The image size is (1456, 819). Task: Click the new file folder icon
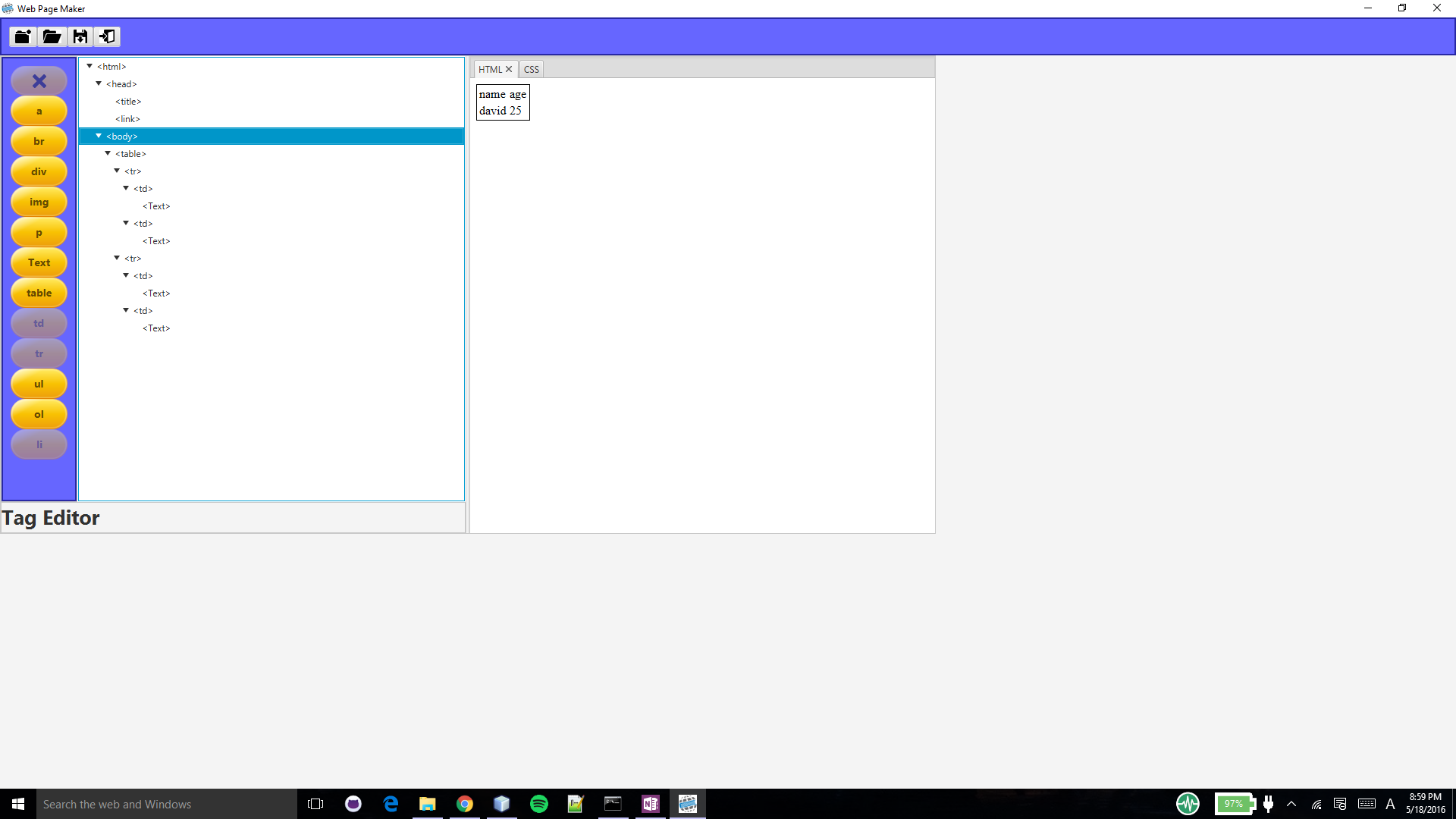click(x=23, y=36)
